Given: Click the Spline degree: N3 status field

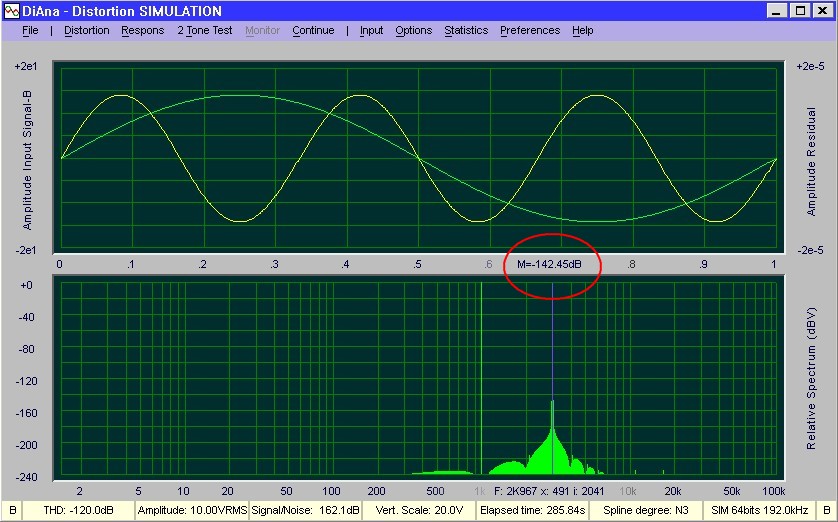Looking at the screenshot, I should point(646,510).
